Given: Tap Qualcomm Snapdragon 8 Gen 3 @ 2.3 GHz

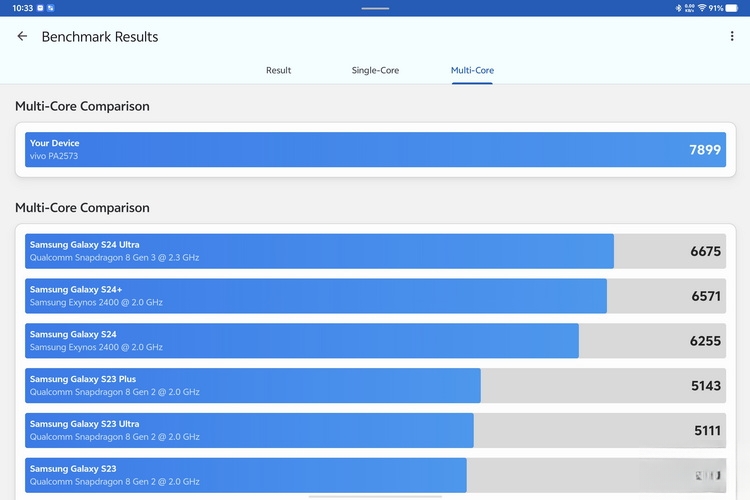Looking at the screenshot, I should click(x=114, y=257).
